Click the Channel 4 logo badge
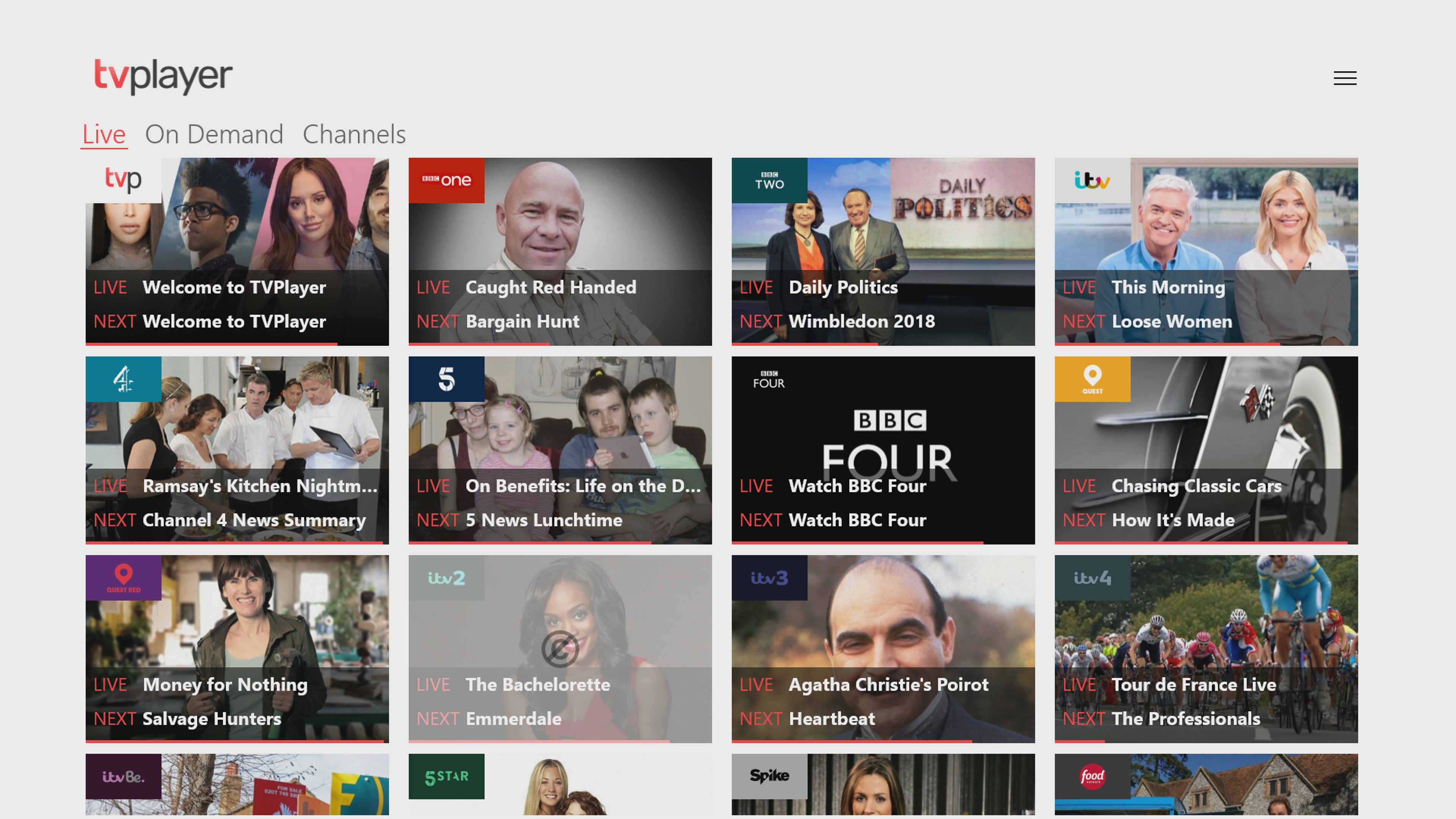The height and width of the screenshot is (819, 1456). [x=123, y=379]
